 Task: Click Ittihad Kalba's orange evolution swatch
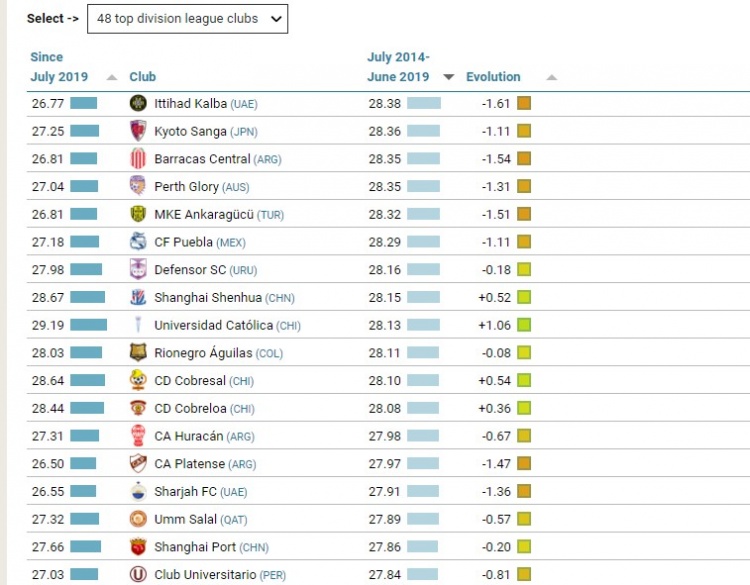[524, 103]
